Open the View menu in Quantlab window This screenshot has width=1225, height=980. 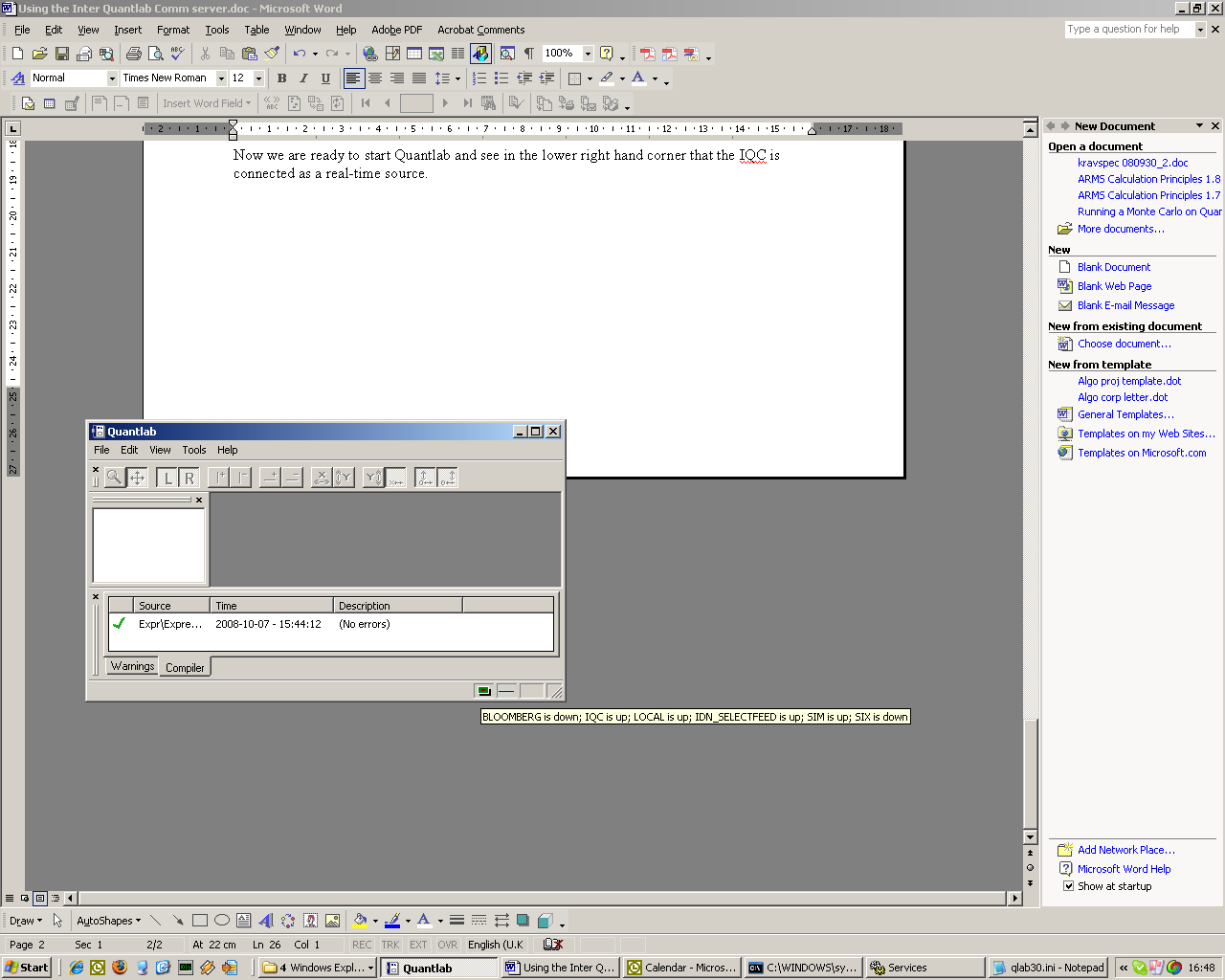pos(160,450)
